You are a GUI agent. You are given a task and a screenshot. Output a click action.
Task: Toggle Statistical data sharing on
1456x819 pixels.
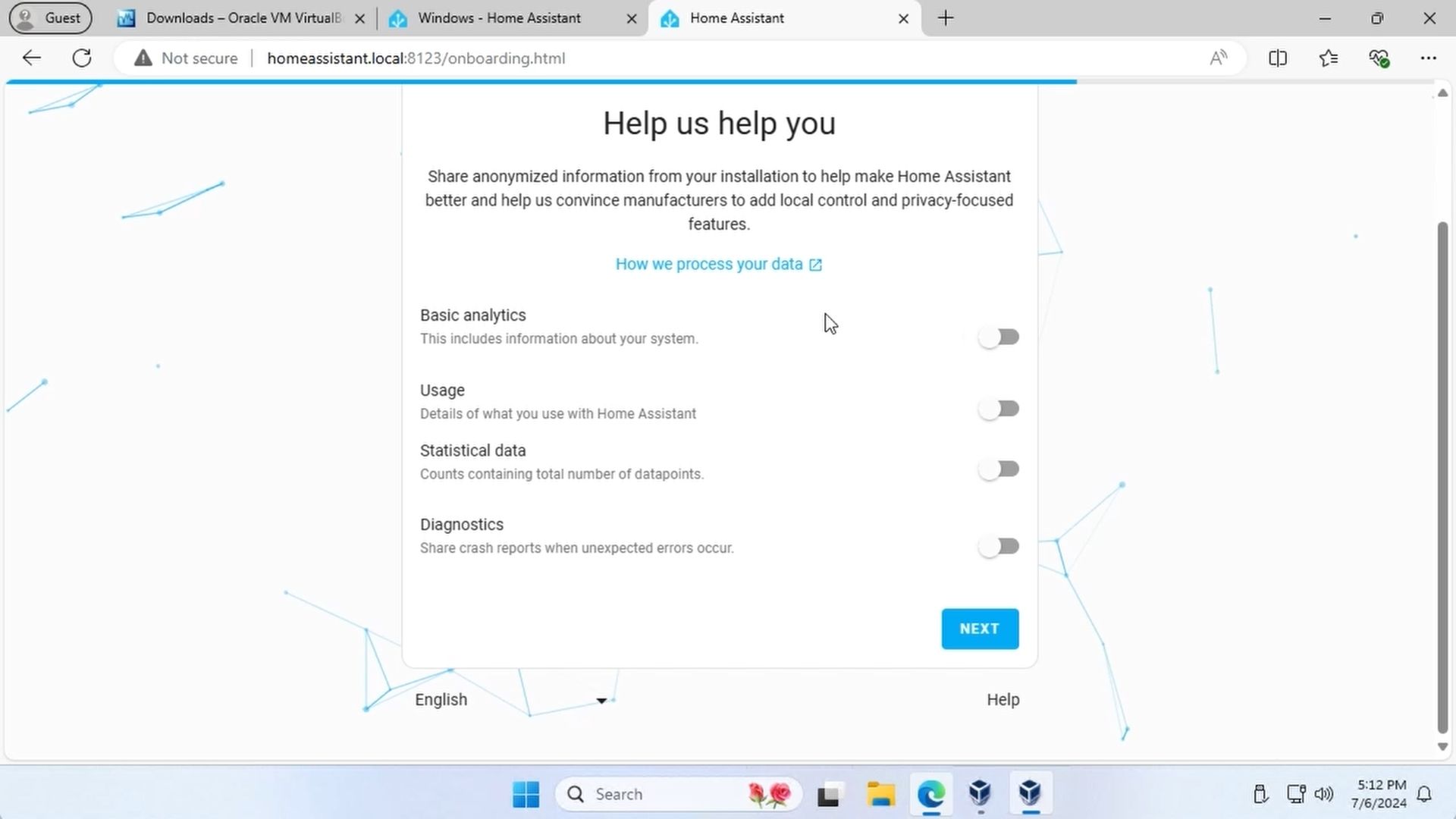(x=998, y=468)
